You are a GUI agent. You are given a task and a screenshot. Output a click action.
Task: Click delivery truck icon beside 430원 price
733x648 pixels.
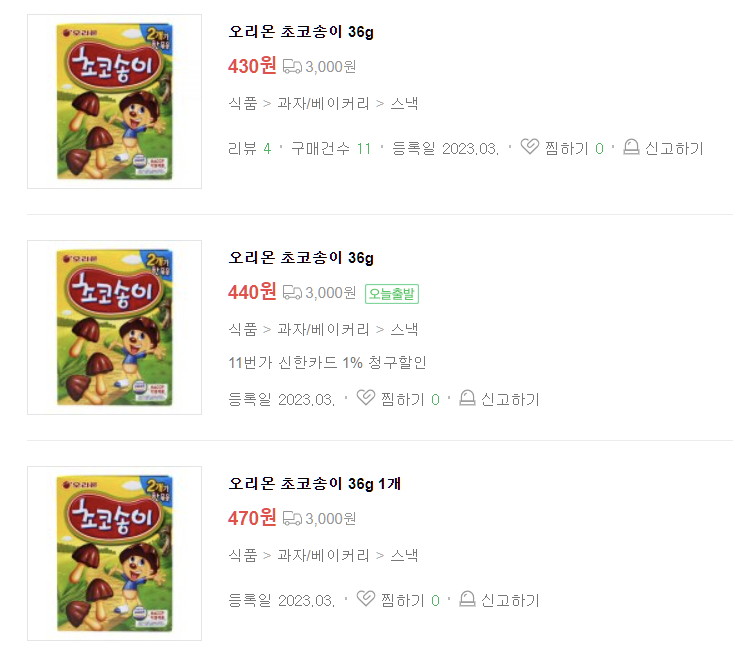(x=292, y=67)
